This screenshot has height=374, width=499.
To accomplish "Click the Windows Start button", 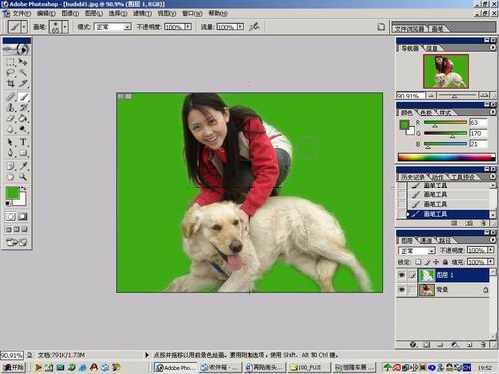I will [x=13, y=367].
